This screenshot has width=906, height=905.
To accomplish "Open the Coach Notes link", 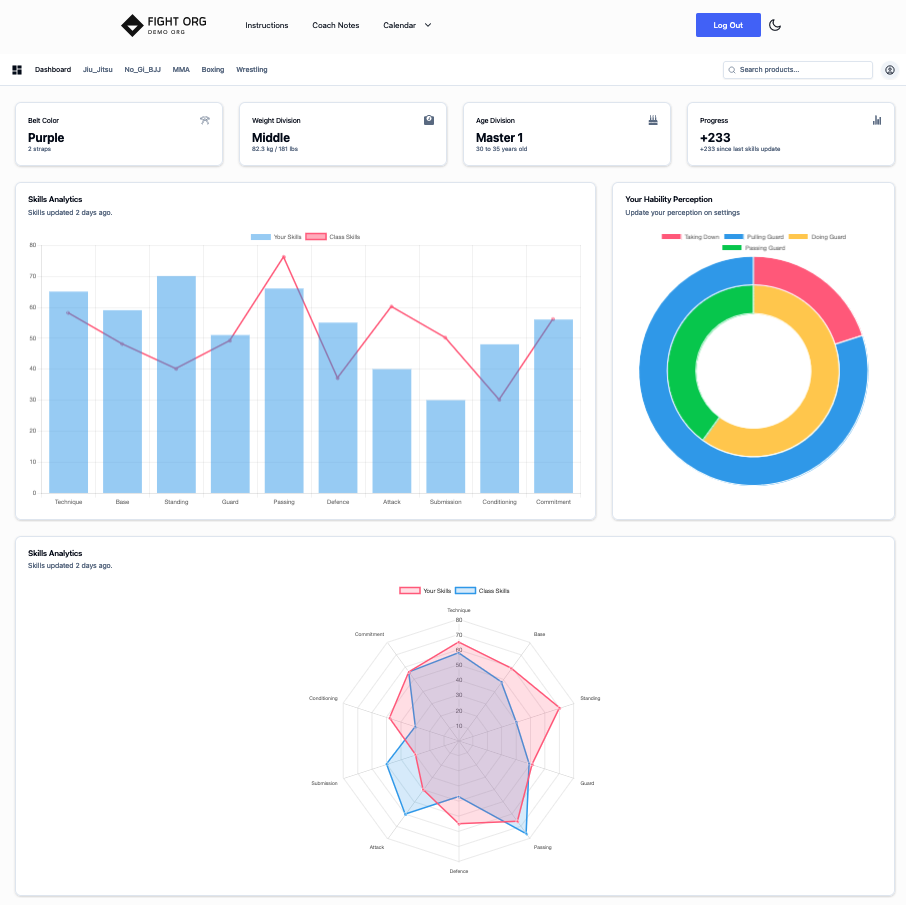I will coord(335,25).
